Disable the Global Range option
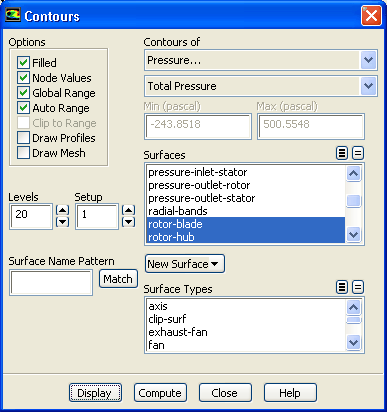The image size is (387, 412). click(x=23, y=93)
